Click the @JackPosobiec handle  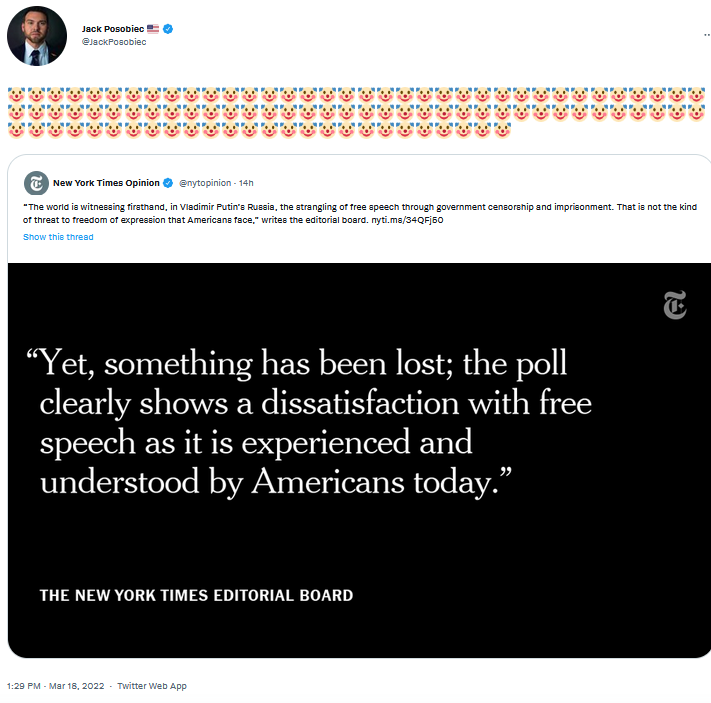coord(114,42)
